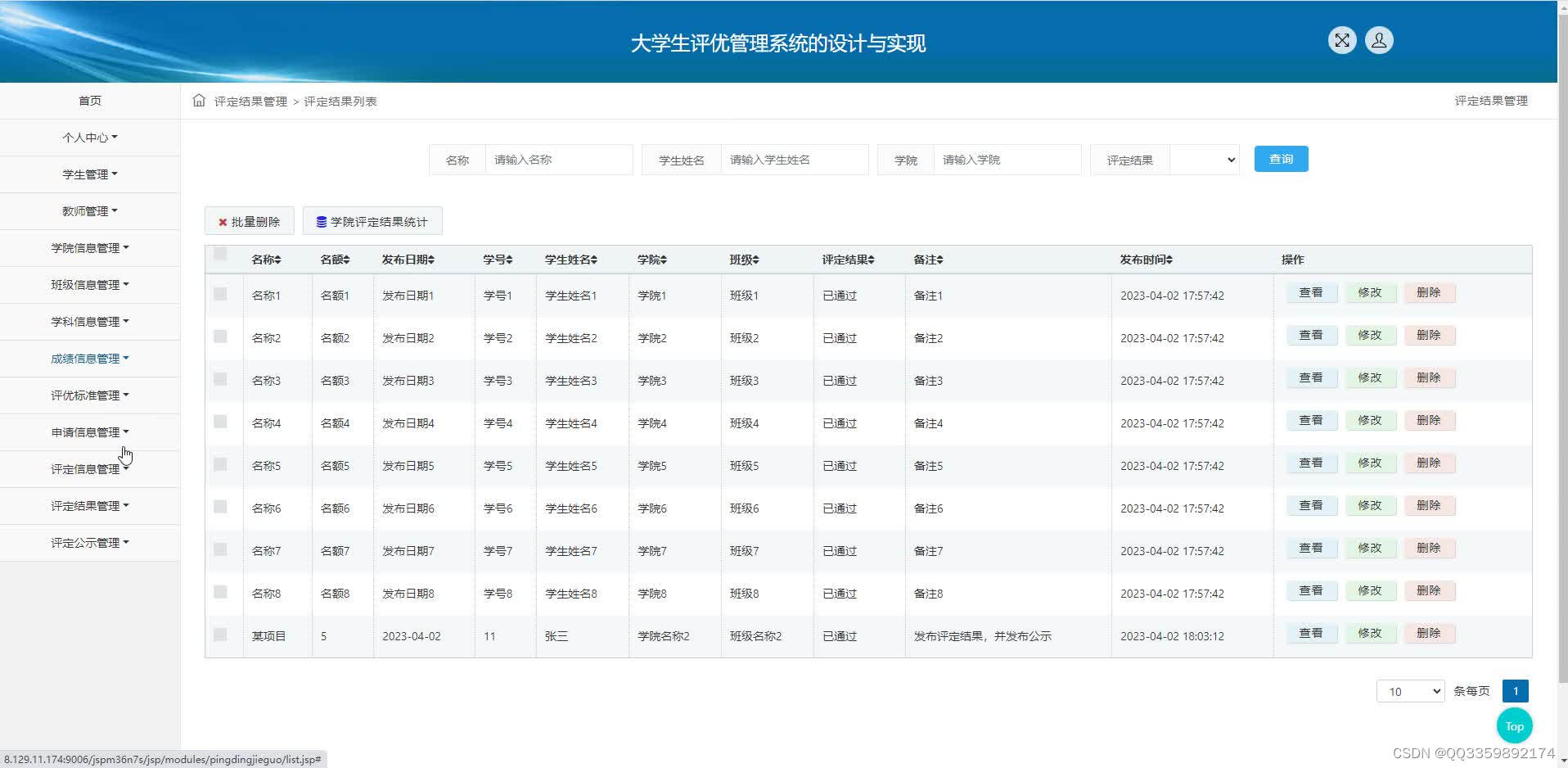Click the 查询 search button

[1281, 159]
